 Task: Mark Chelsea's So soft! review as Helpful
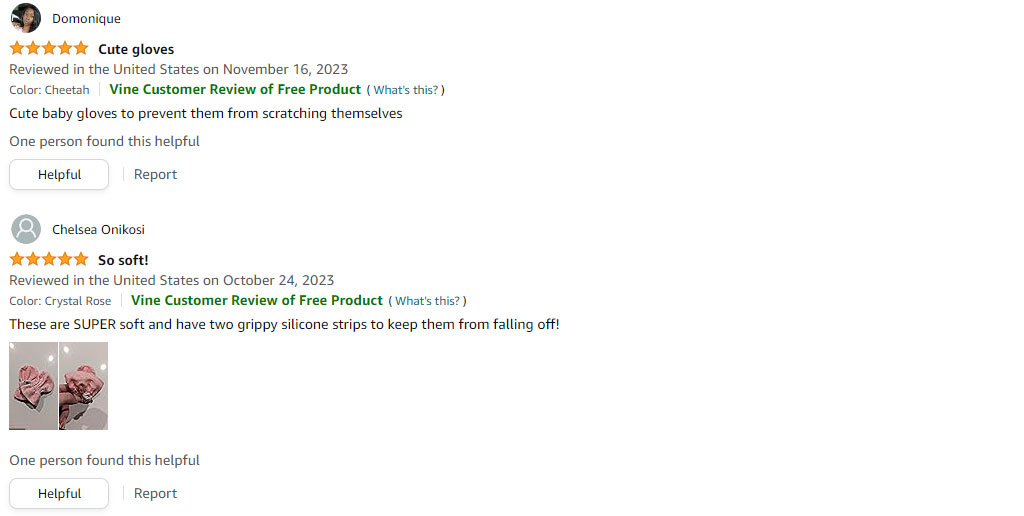tap(59, 493)
